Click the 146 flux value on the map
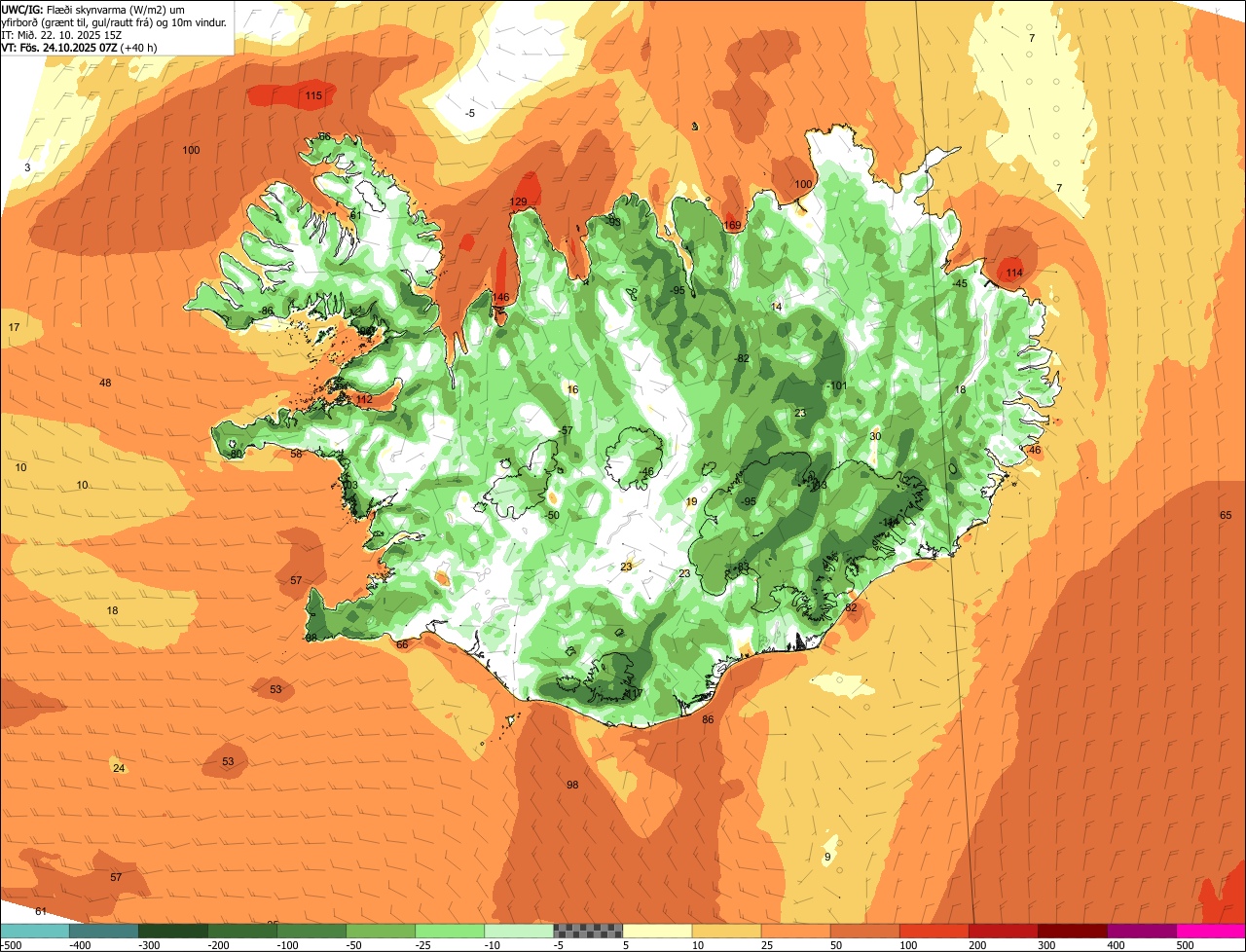 click(x=500, y=297)
